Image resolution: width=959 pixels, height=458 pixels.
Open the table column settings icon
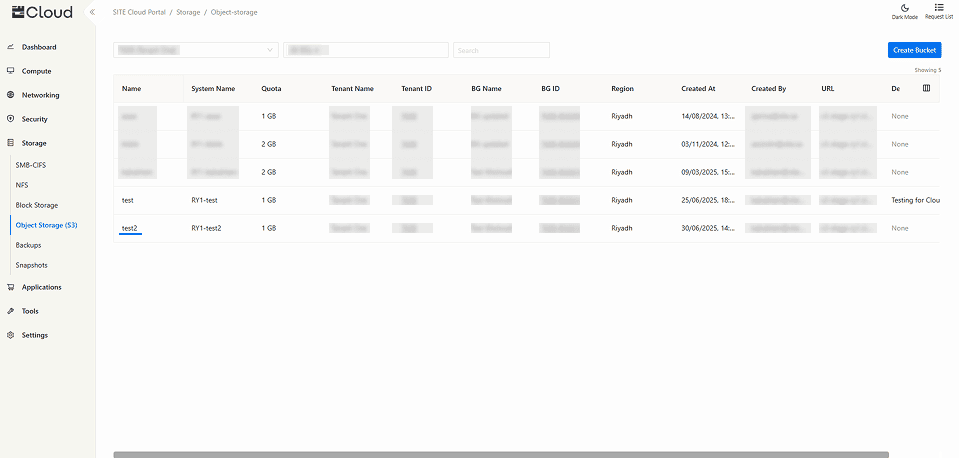pyautogui.click(x=926, y=89)
